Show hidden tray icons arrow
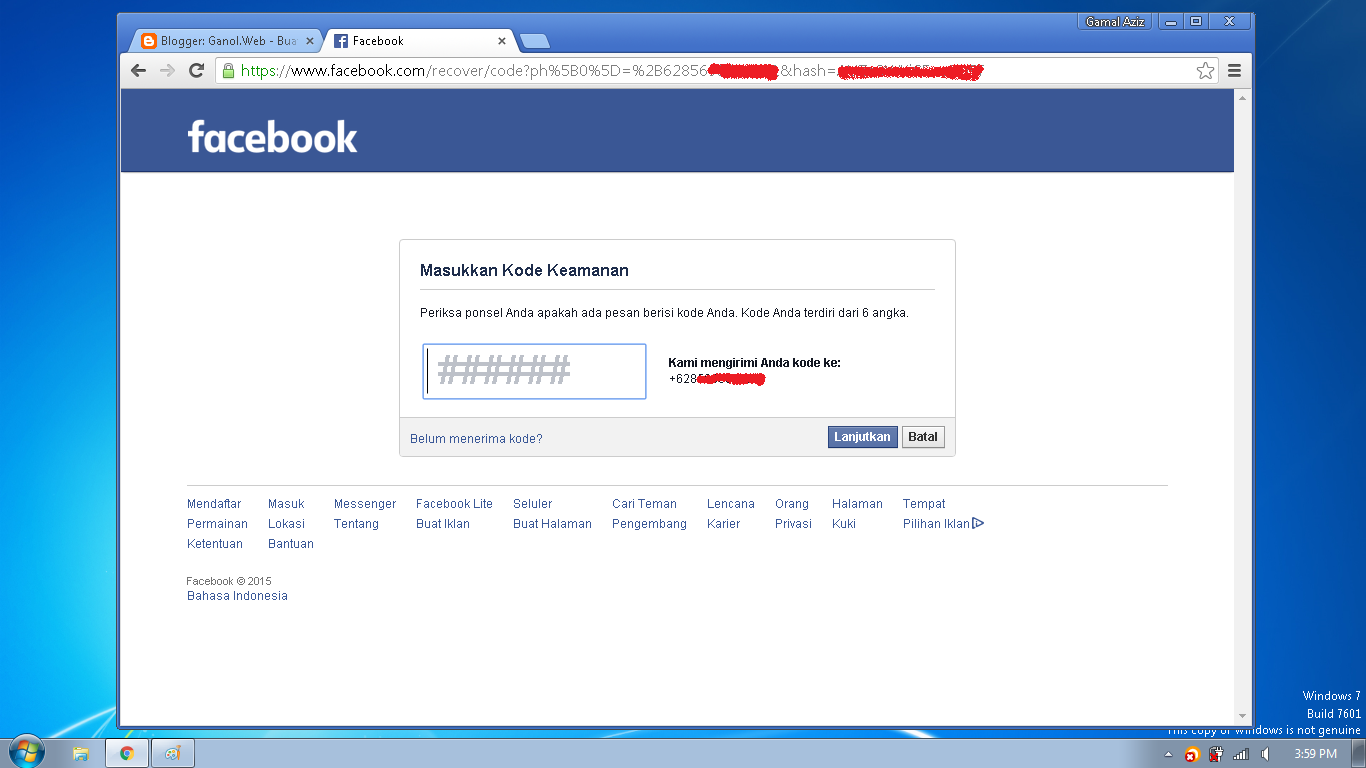Image resolution: width=1366 pixels, height=768 pixels. tap(1168, 755)
